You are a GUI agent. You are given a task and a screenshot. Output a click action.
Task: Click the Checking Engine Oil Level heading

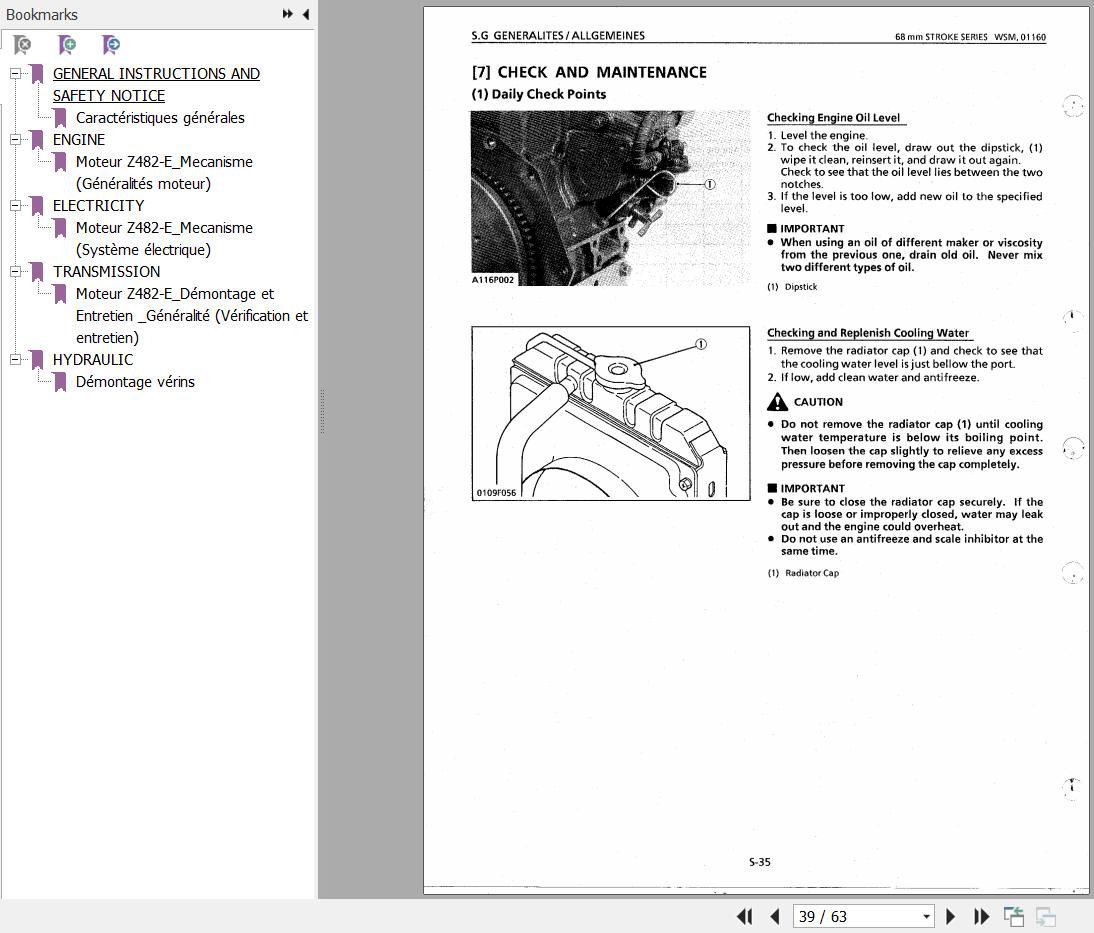pyautogui.click(x=833, y=118)
